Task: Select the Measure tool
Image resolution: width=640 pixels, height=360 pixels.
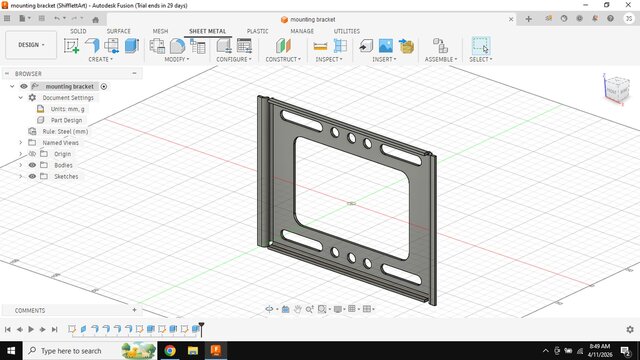Action: coord(320,46)
